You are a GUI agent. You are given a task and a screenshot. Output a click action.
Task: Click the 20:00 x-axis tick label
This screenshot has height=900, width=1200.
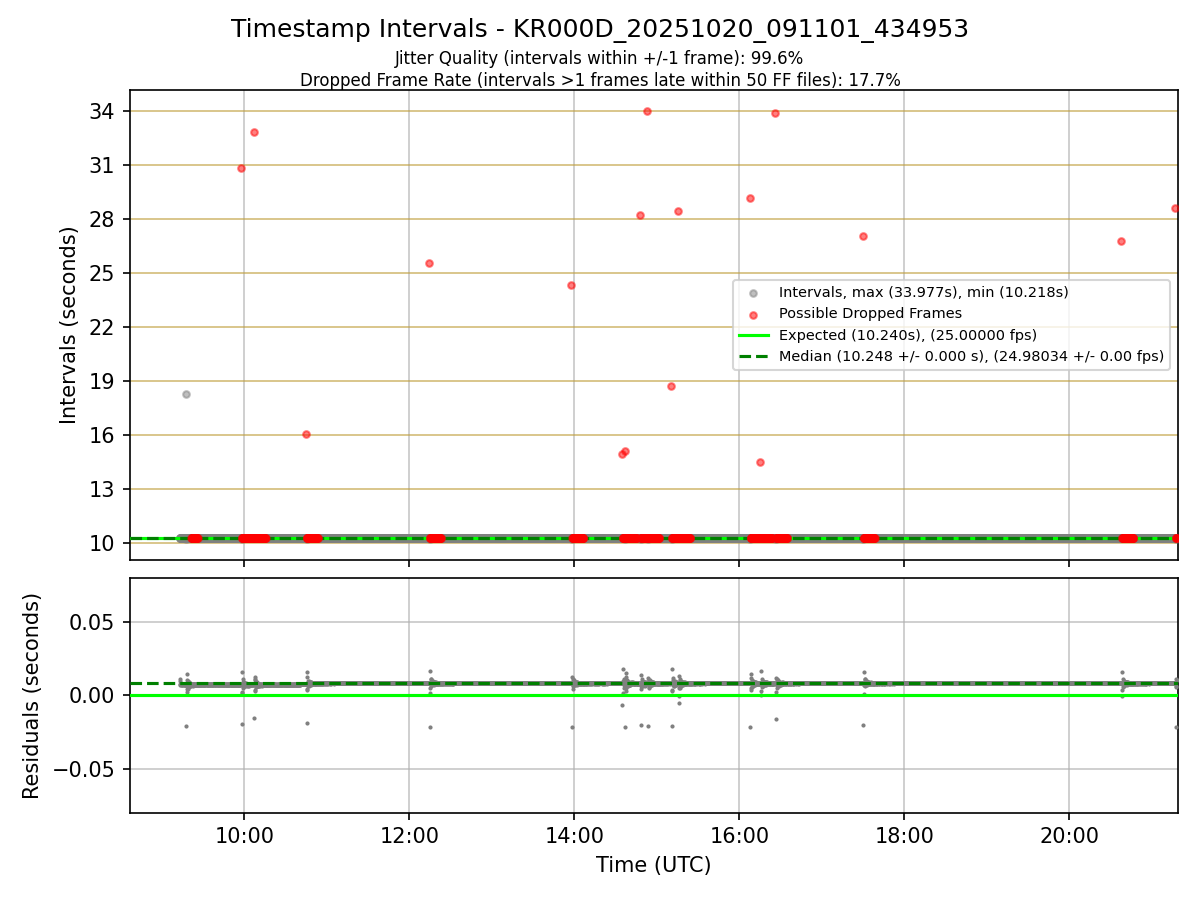click(x=1069, y=835)
